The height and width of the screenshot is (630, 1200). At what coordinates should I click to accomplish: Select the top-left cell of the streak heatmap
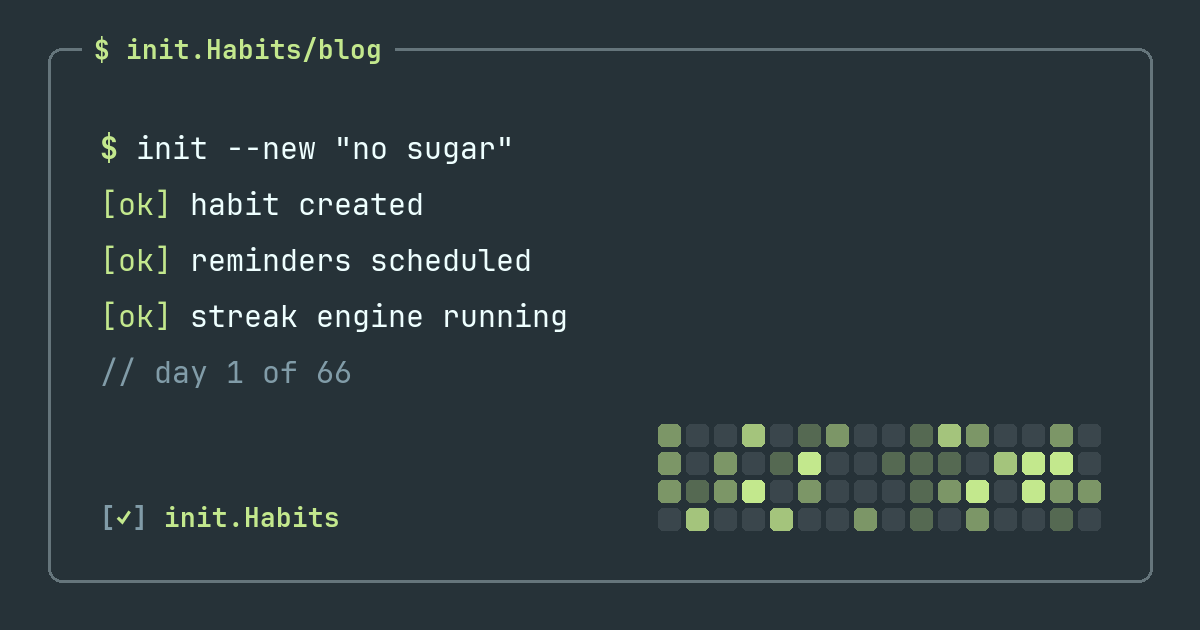670,435
